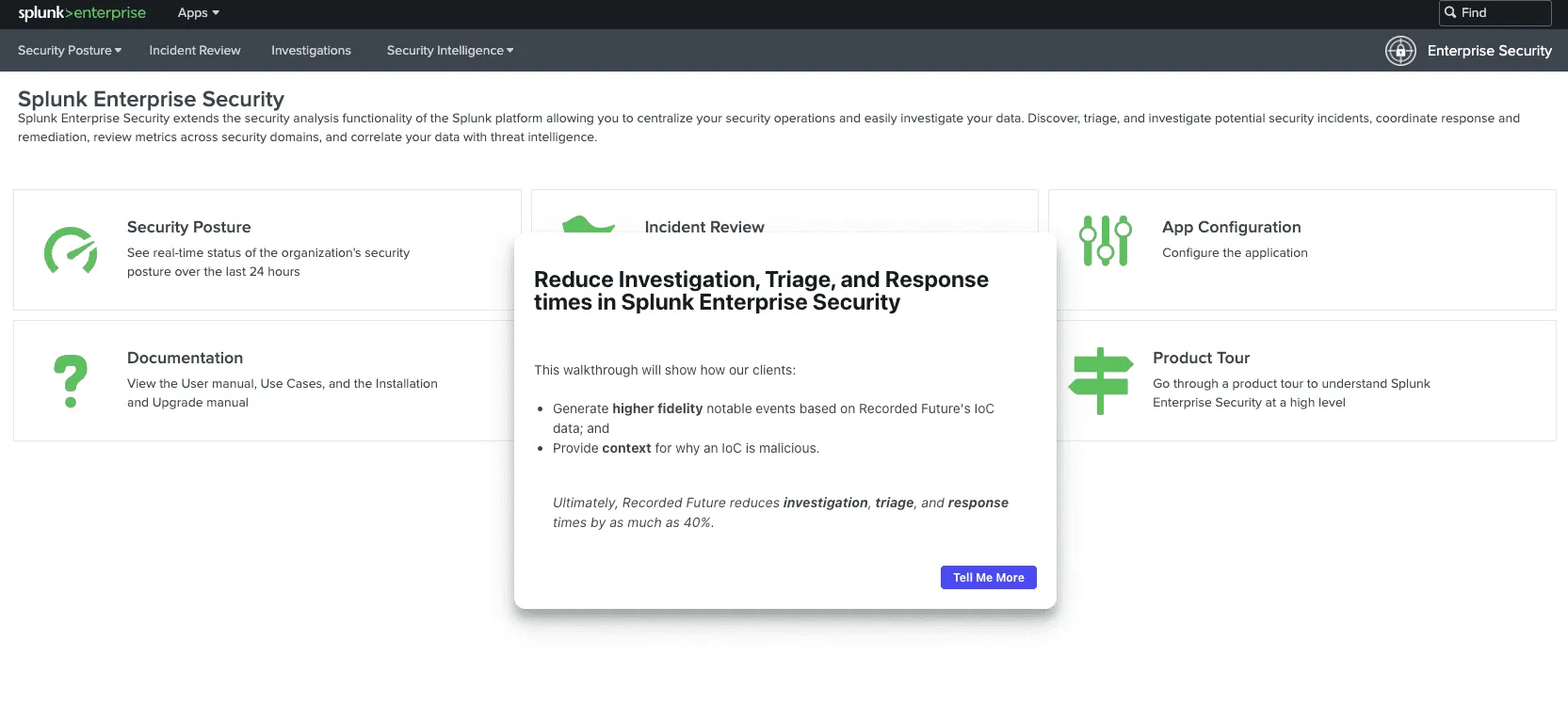Click the Find magnifier icon
Viewport: 1568px width, 720px height.
(1450, 12)
